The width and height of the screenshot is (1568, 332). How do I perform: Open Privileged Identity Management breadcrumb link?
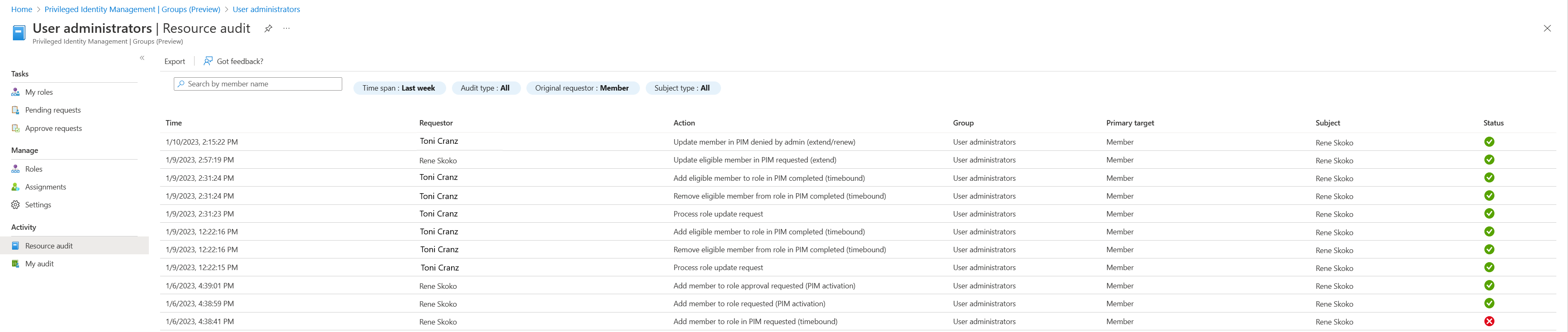coord(132,9)
